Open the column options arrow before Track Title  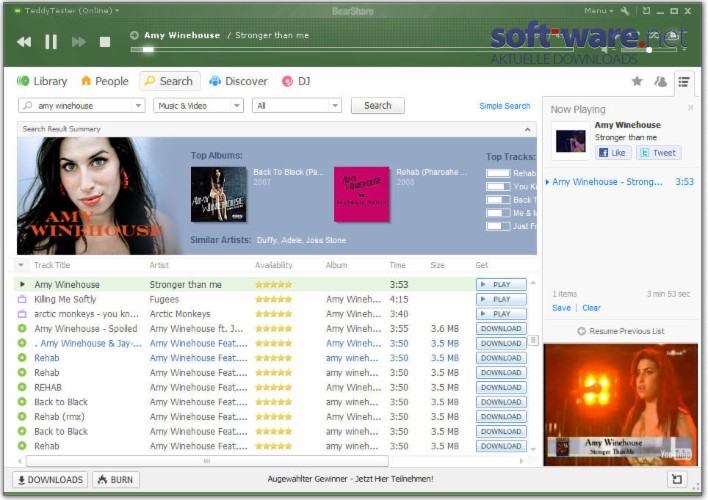pos(21,265)
